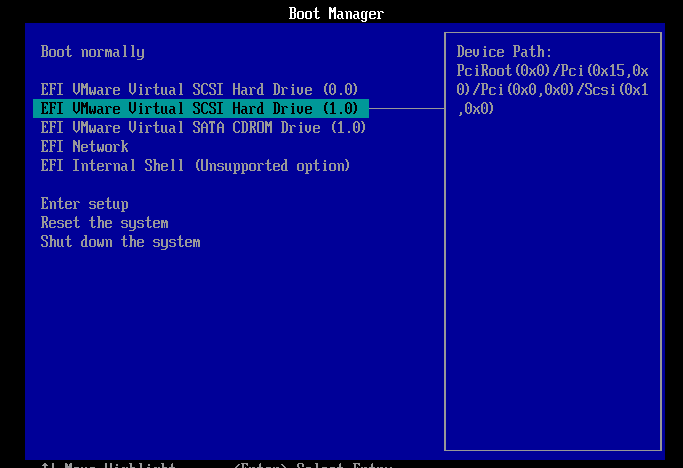Choose the EFI Network boot entry
The height and width of the screenshot is (468, 683).
click(x=85, y=147)
